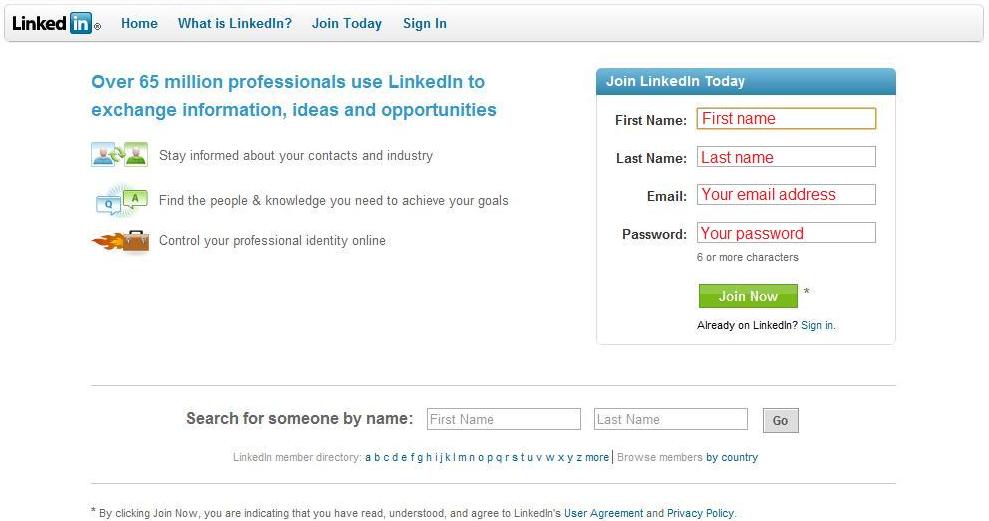
Task: Click the search First Name box
Action: coord(504,419)
